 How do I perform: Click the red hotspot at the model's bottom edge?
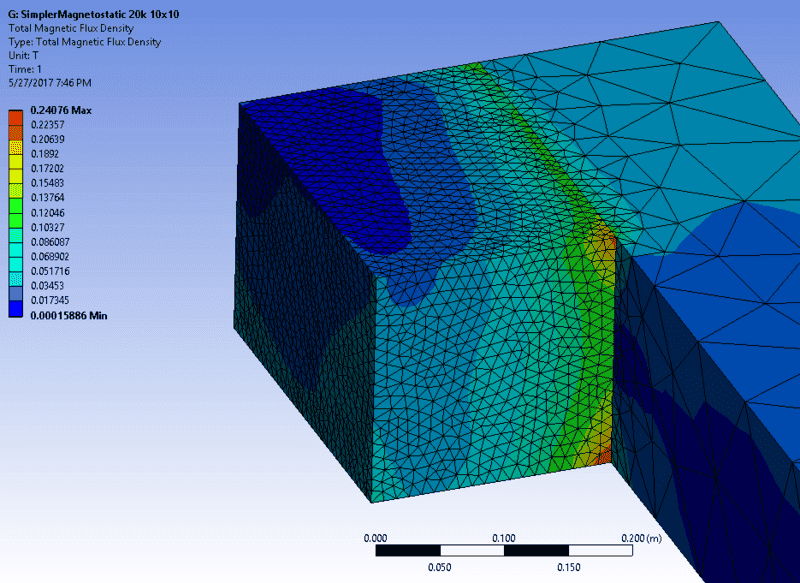tap(603, 455)
